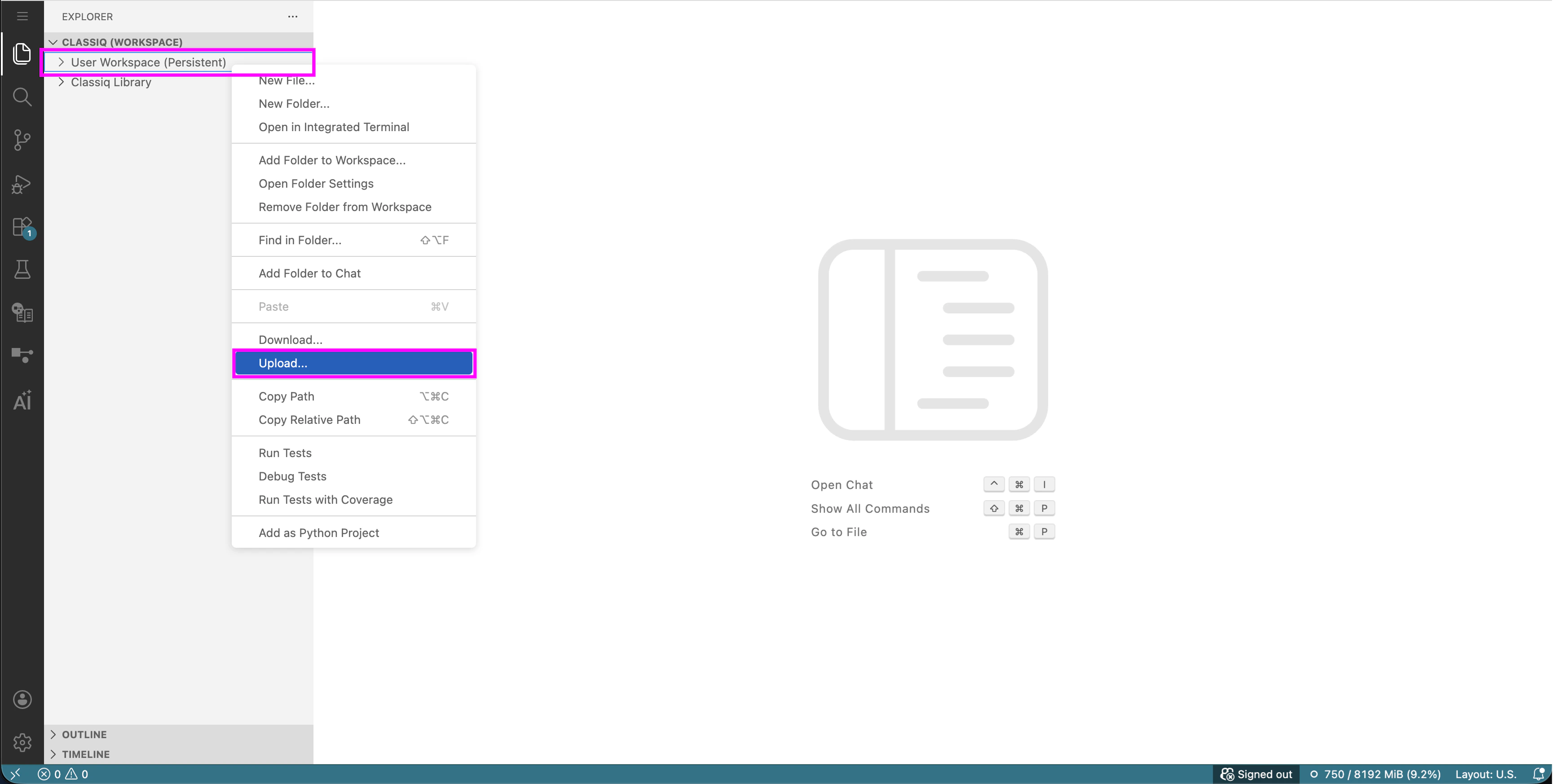Choose Debug Tests menu entry
This screenshot has height=784, width=1553.
[x=354, y=477]
